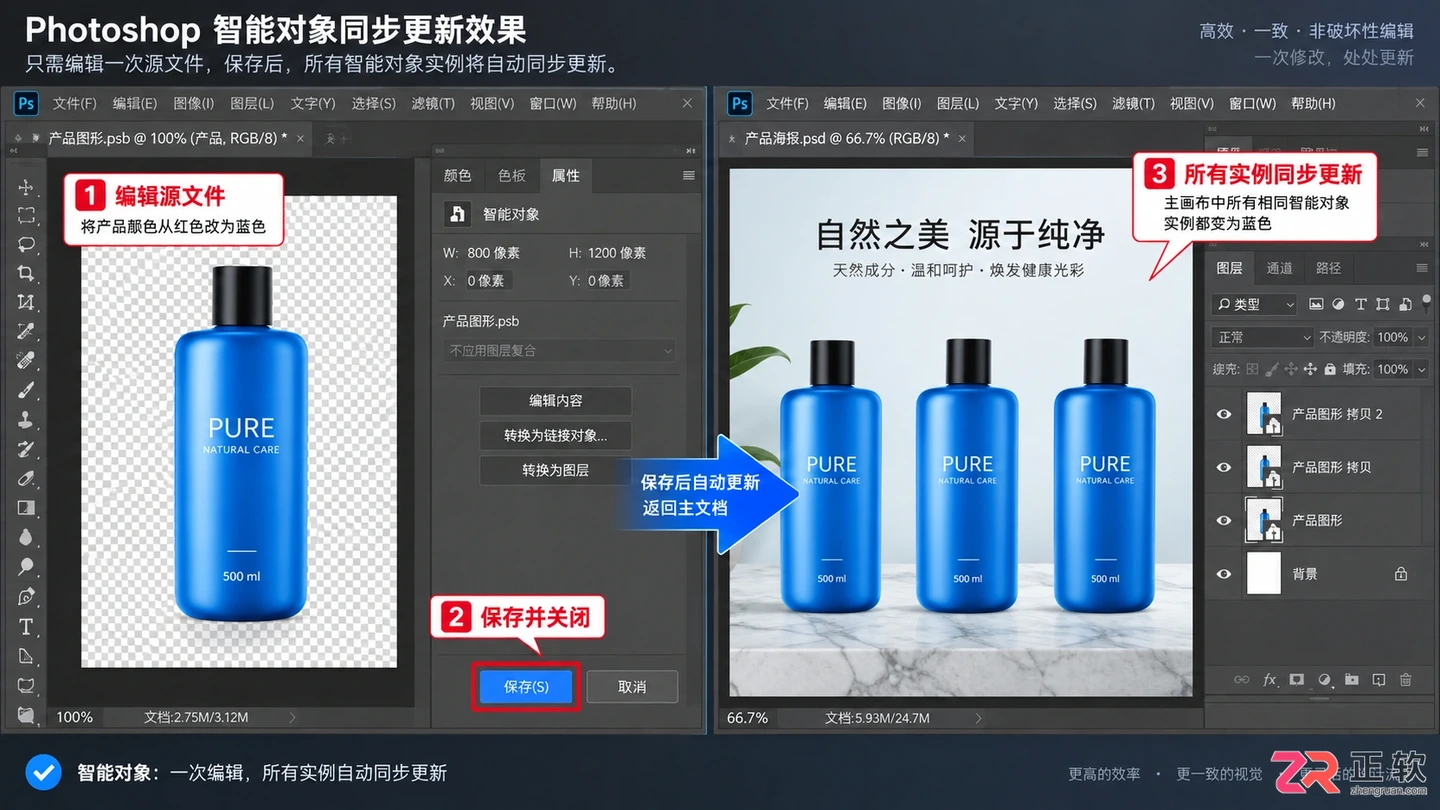Click the 转换为链接对象... button
The image size is (1440, 810).
(555, 435)
